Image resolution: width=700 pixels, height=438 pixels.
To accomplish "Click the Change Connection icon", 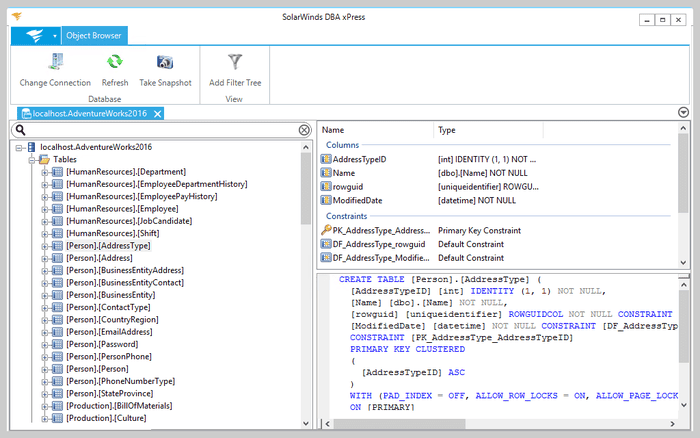I will point(56,62).
